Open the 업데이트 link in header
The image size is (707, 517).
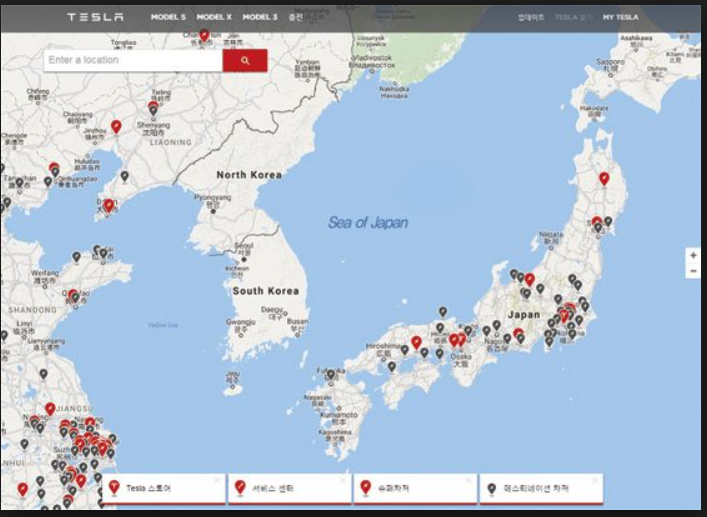coord(531,17)
